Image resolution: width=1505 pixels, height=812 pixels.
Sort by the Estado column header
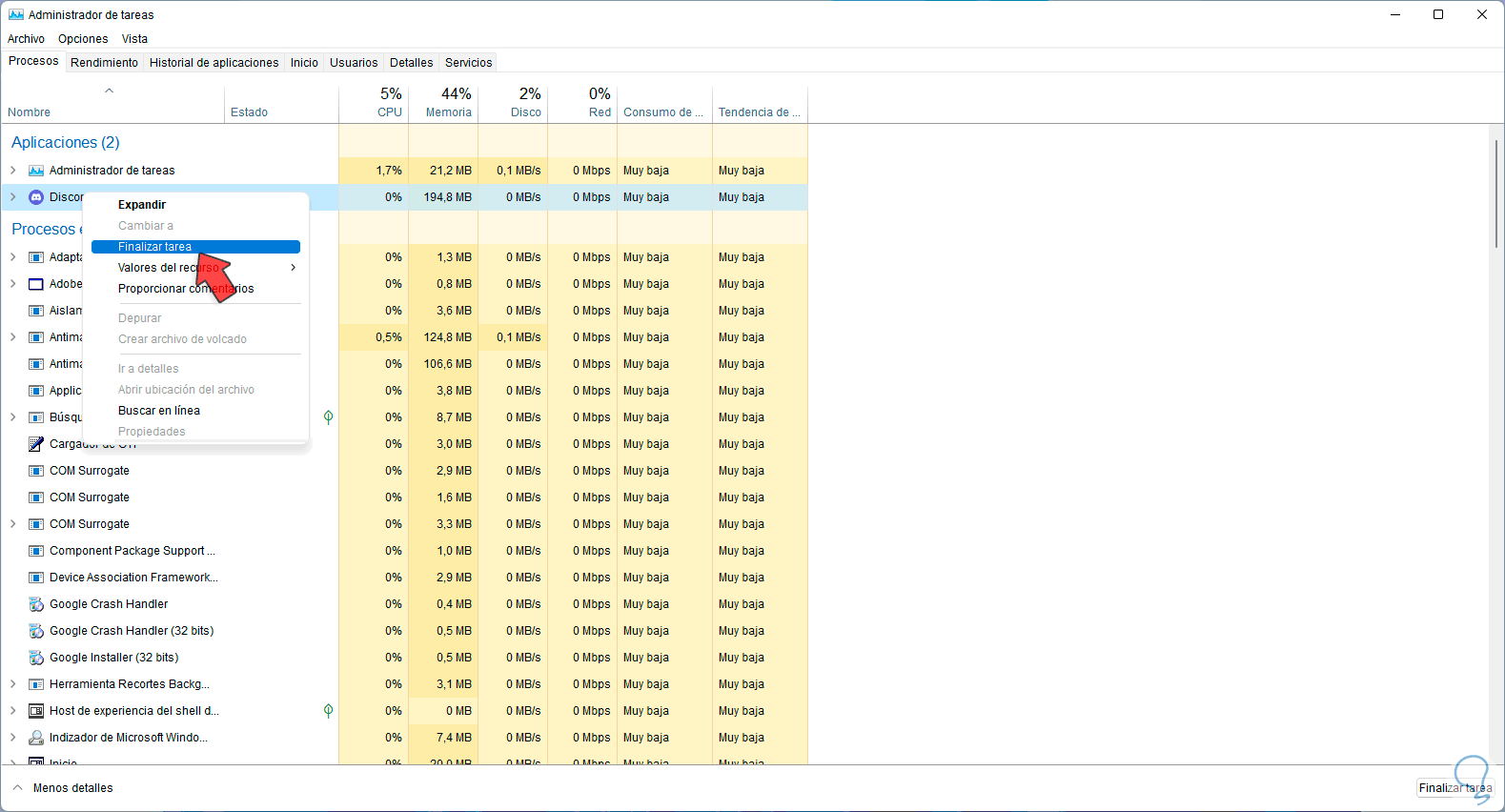coord(282,104)
